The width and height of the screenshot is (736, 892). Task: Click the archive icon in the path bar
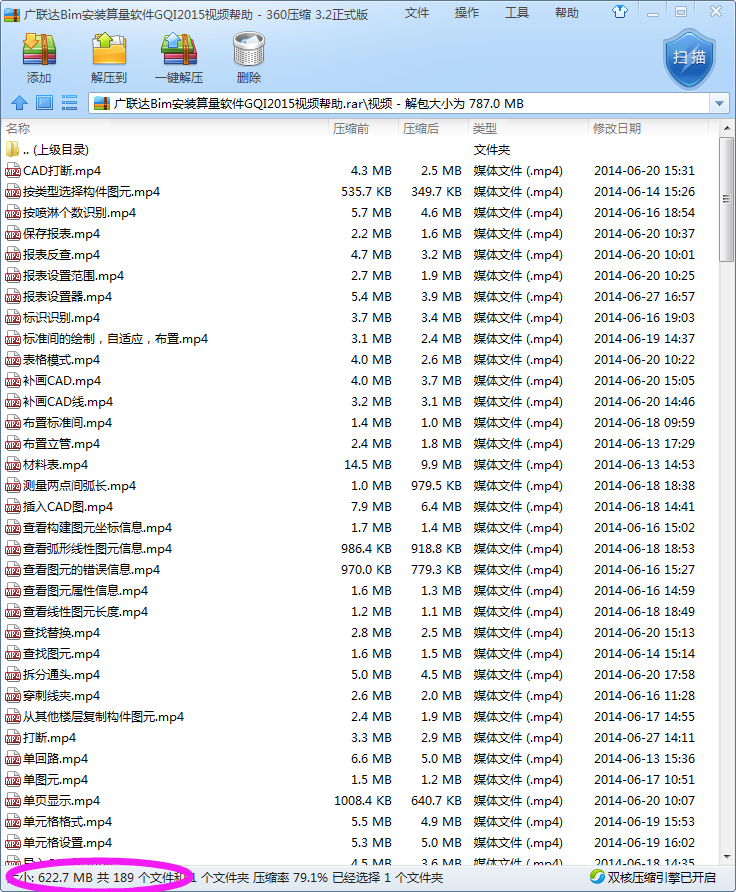(x=102, y=104)
